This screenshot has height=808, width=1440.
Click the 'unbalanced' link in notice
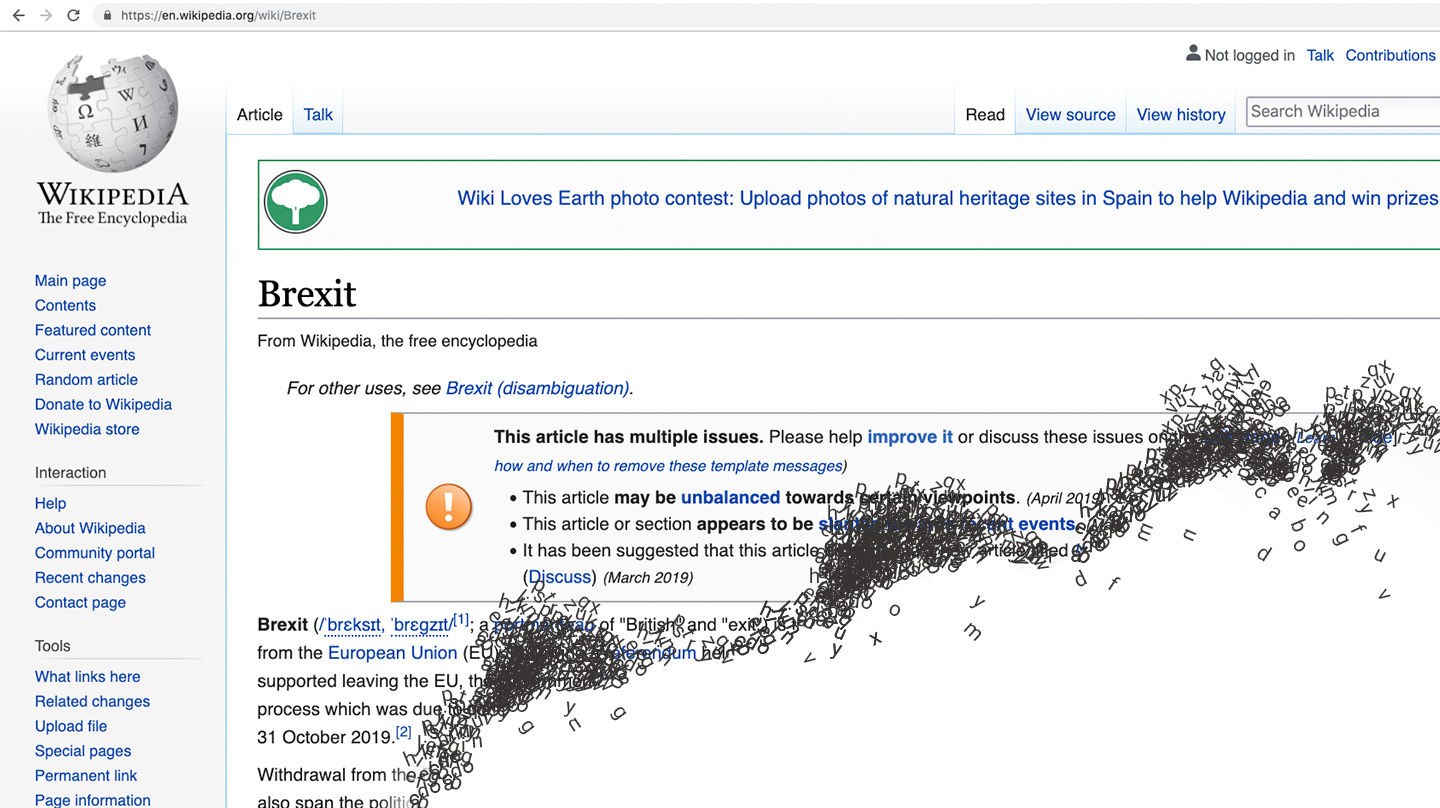coord(730,497)
